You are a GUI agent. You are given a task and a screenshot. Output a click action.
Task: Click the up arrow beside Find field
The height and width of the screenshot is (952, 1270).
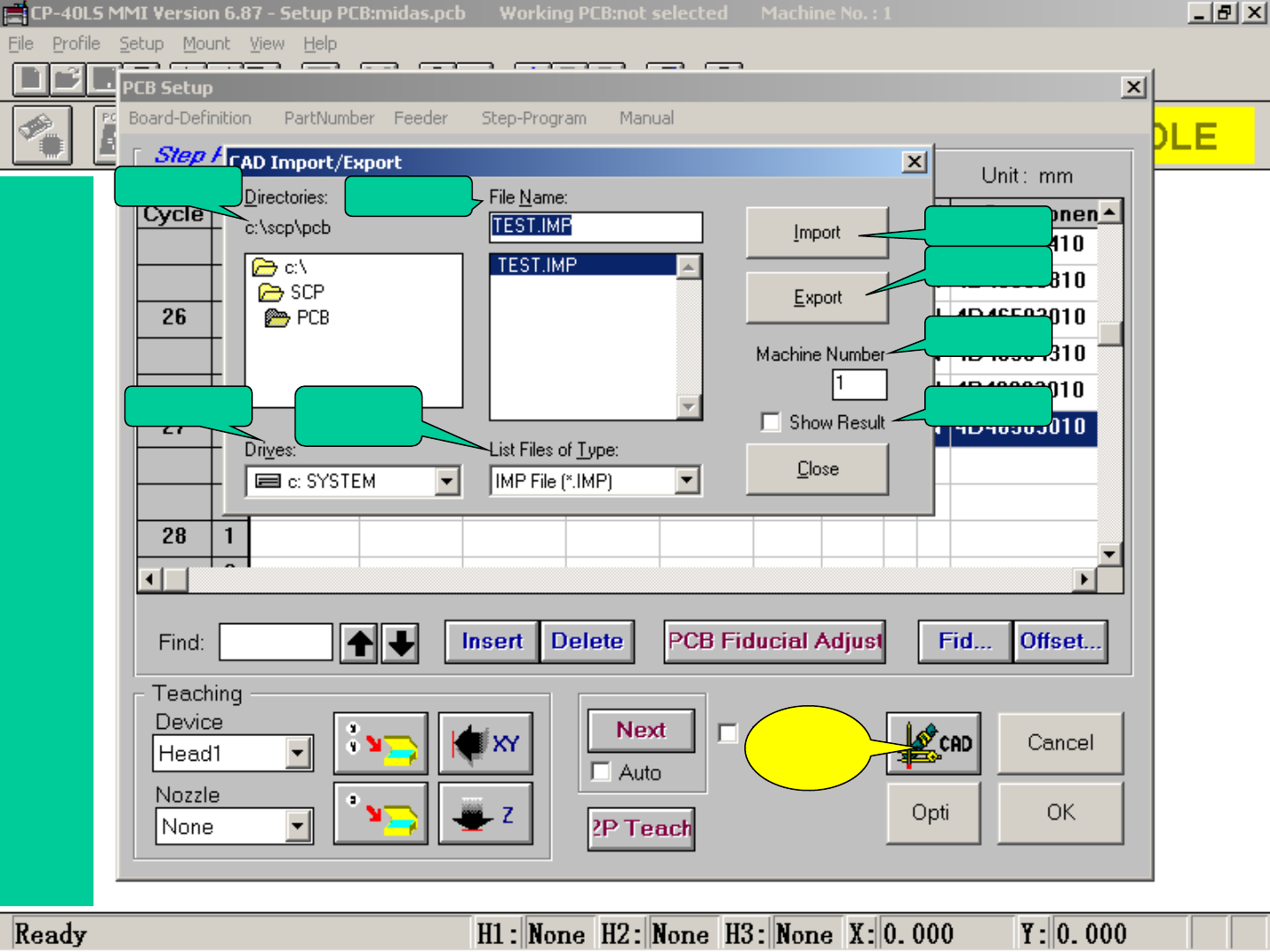pos(359,643)
